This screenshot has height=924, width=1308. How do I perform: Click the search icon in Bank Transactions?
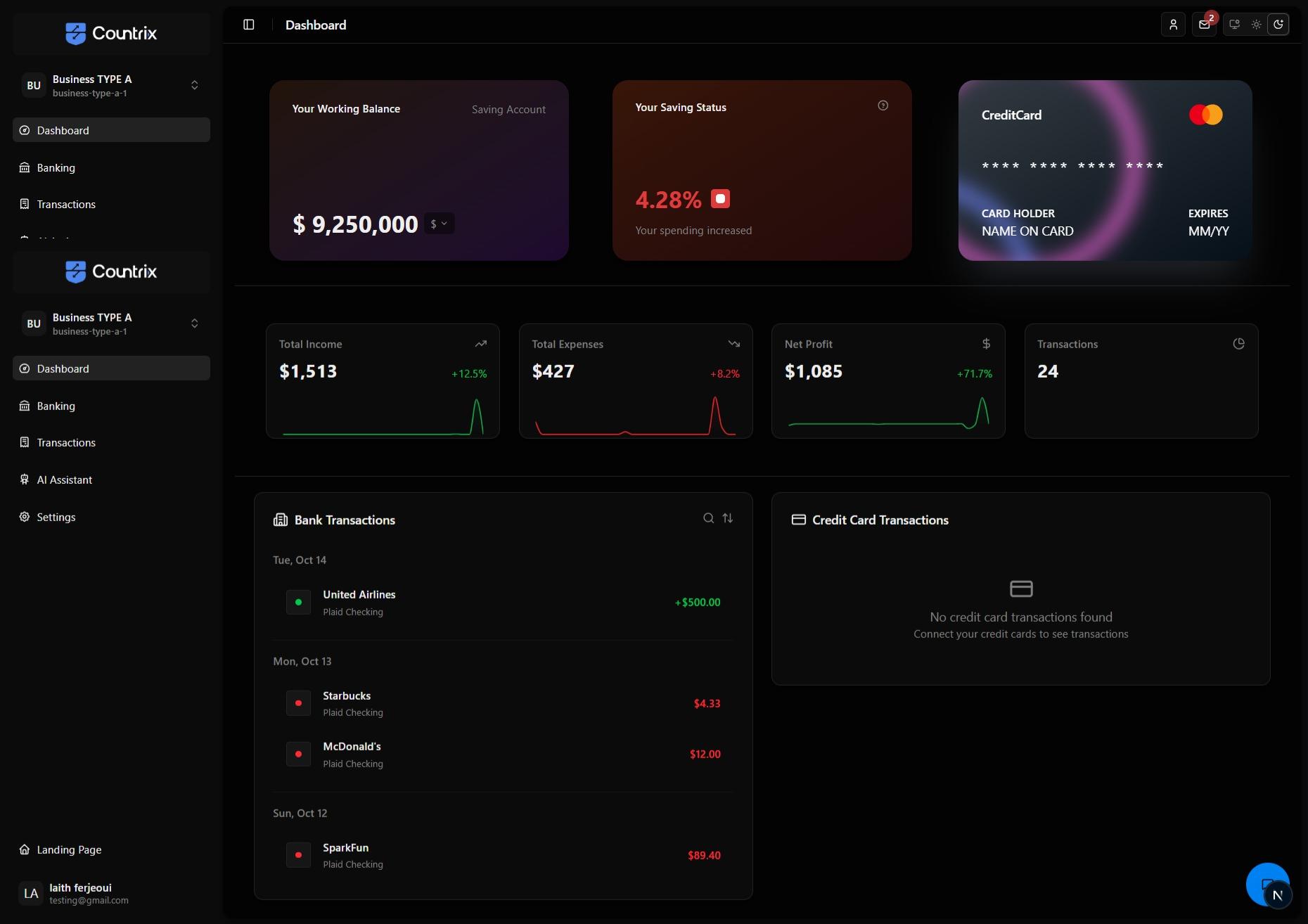pyautogui.click(x=708, y=518)
